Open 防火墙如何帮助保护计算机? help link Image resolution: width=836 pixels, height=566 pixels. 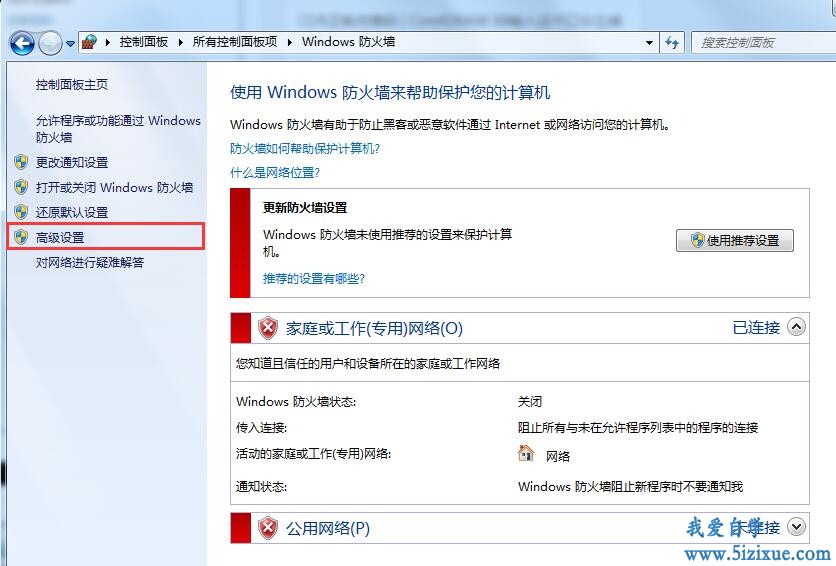(x=305, y=149)
